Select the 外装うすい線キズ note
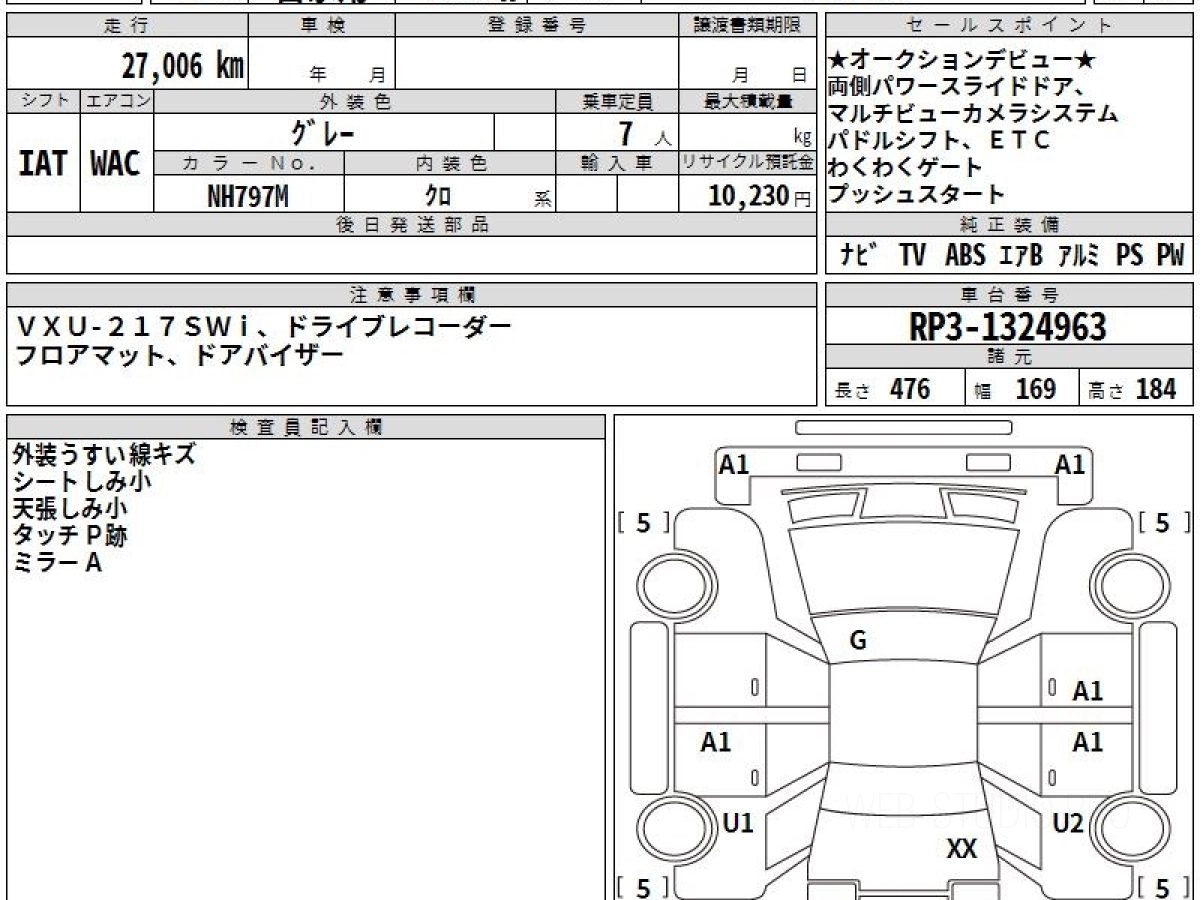This screenshot has width=1200, height=900. point(104,454)
